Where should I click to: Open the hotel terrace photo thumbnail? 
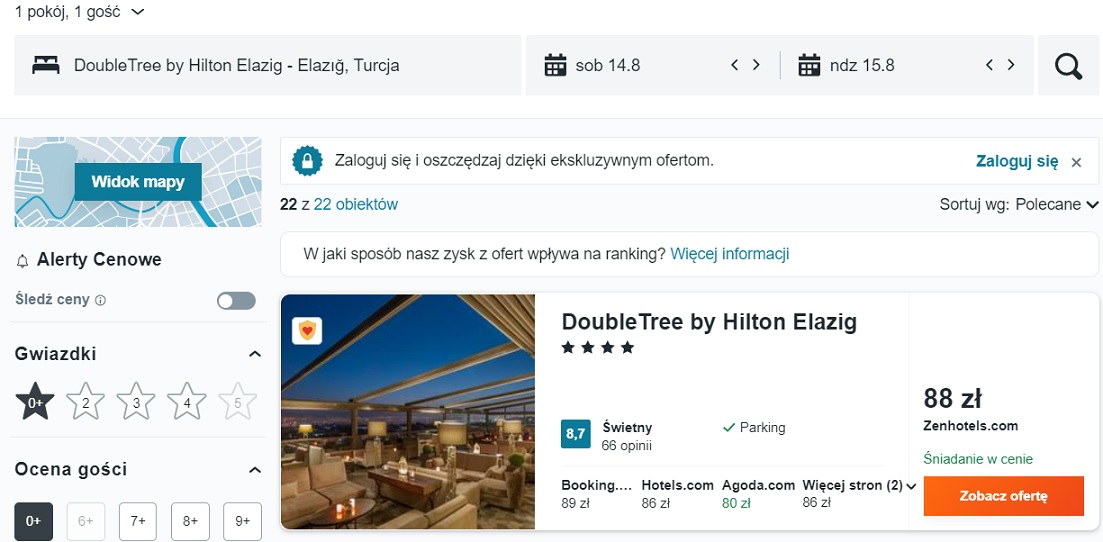[x=408, y=412]
